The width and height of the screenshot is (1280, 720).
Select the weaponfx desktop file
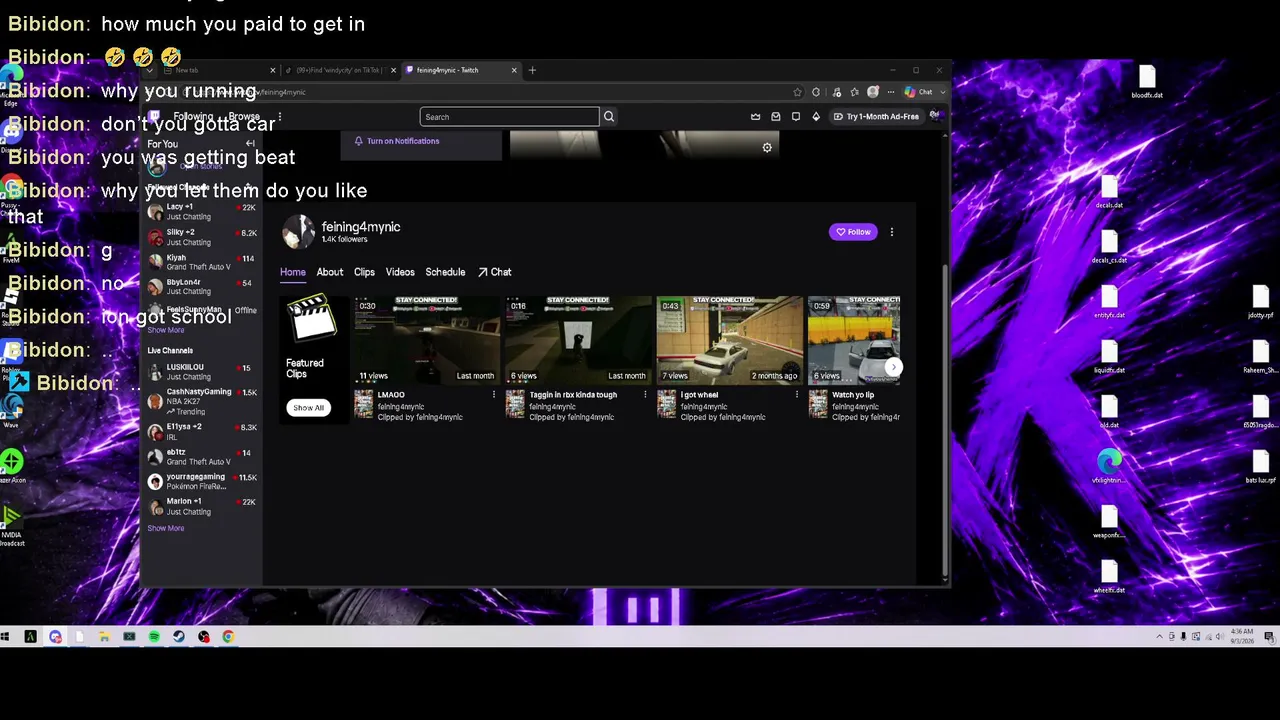click(x=1109, y=522)
